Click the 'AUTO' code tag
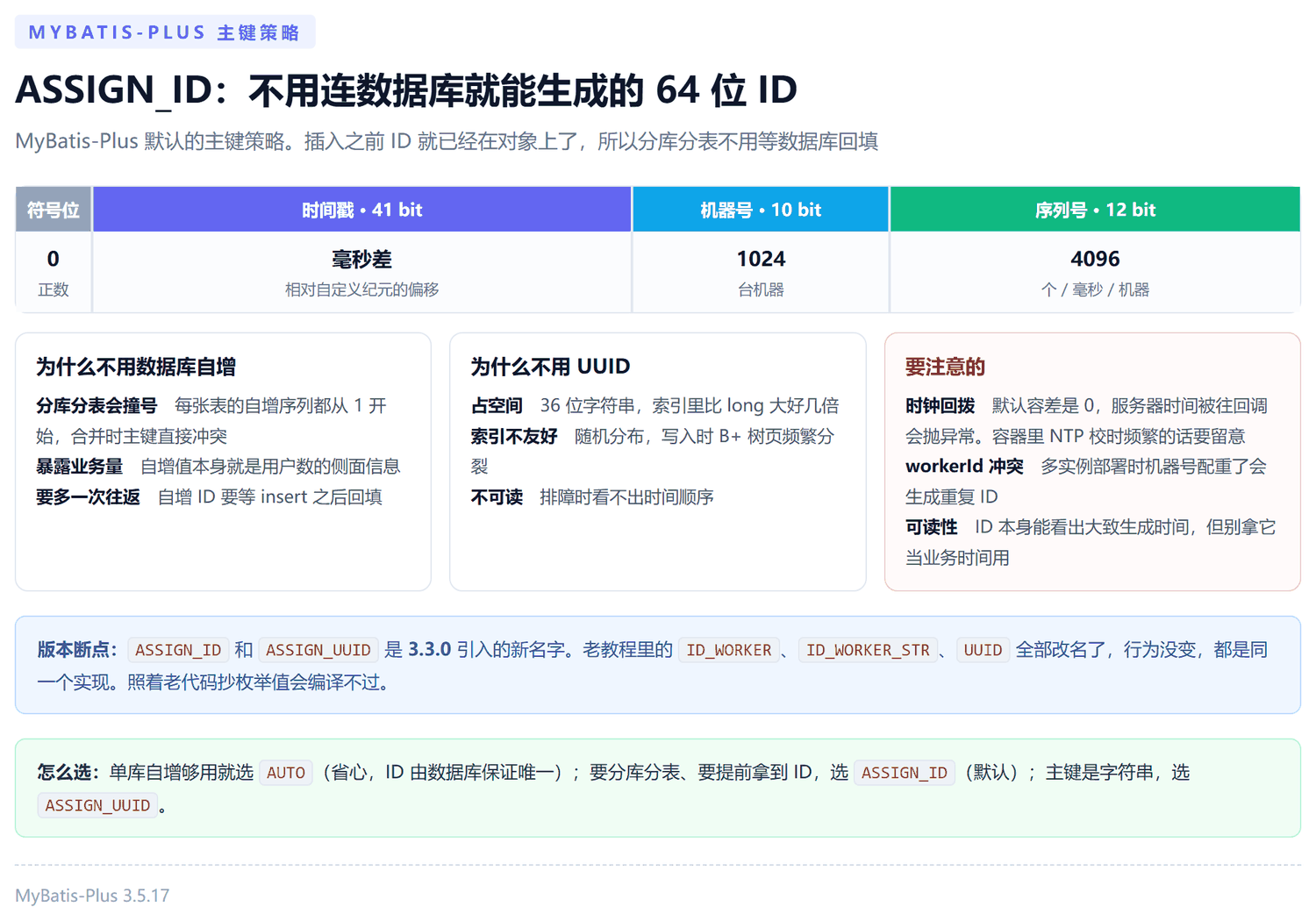This screenshot has height=921, width=1316. click(286, 773)
